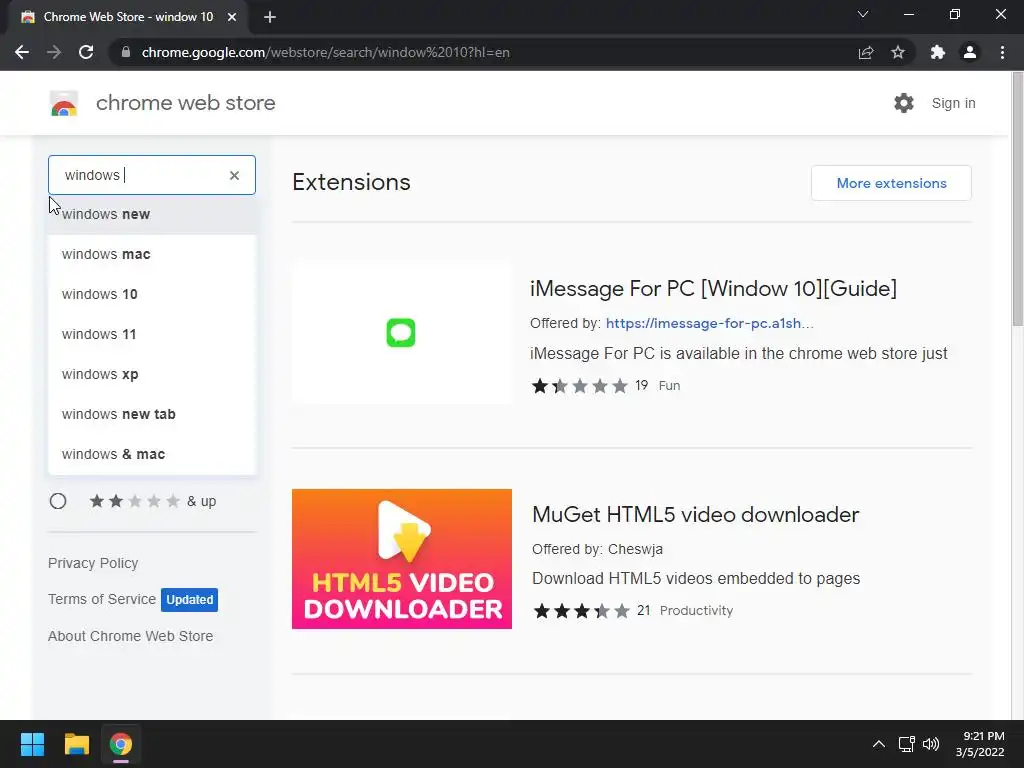Screen dimensions: 1024x768
Task: Show hidden system tray icons
Action: point(879,744)
